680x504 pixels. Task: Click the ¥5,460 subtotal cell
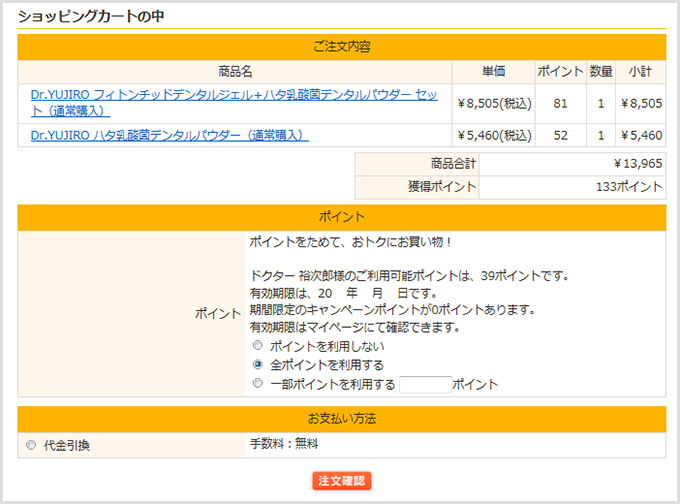[641, 135]
